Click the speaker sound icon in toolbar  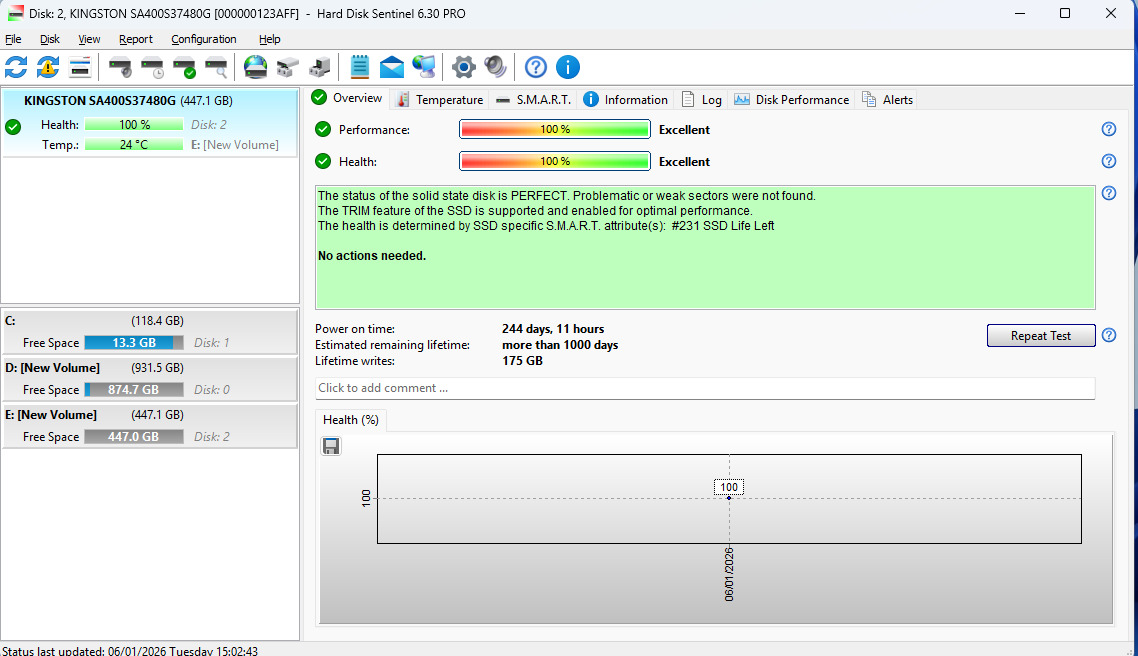(x=496, y=67)
